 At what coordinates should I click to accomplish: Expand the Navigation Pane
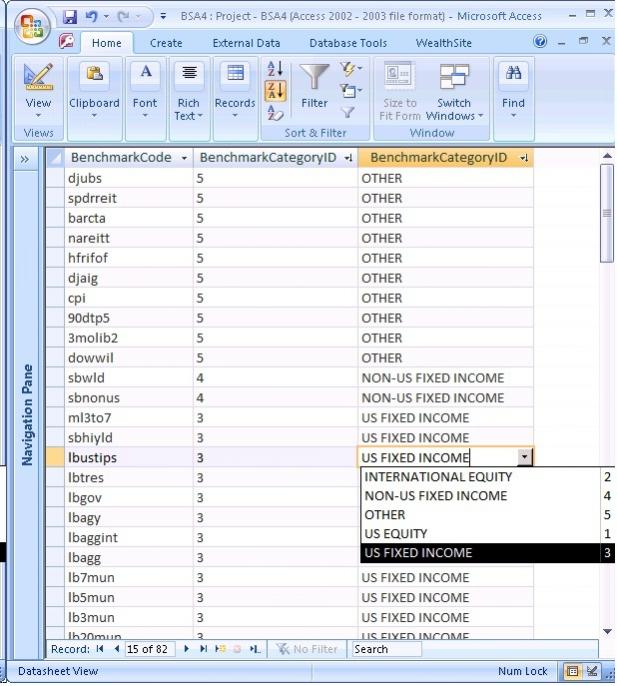[x=25, y=159]
